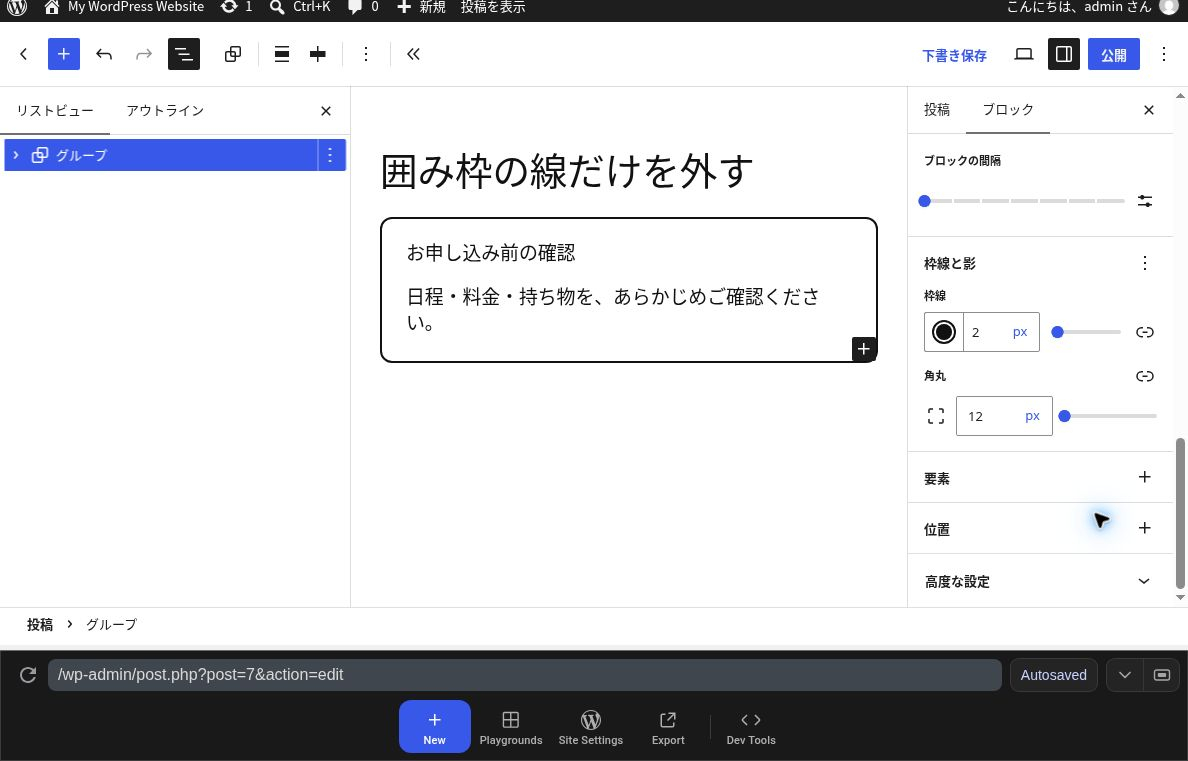Open editor options three-dot menu
This screenshot has width=1188, height=761.
(x=1164, y=54)
